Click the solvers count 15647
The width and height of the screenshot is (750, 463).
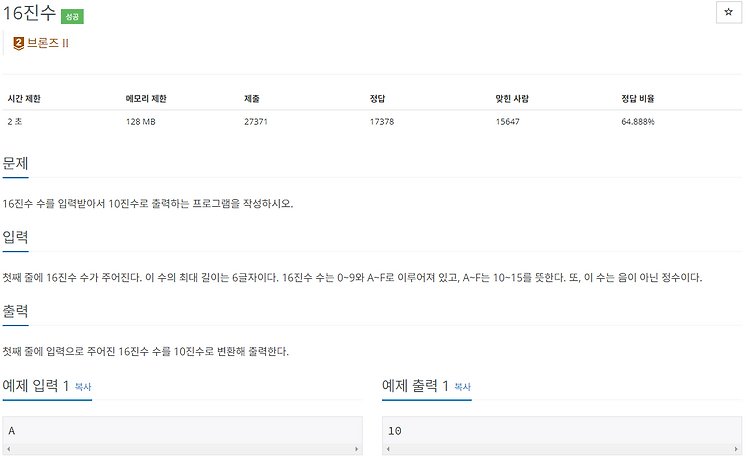tap(507, 121)
